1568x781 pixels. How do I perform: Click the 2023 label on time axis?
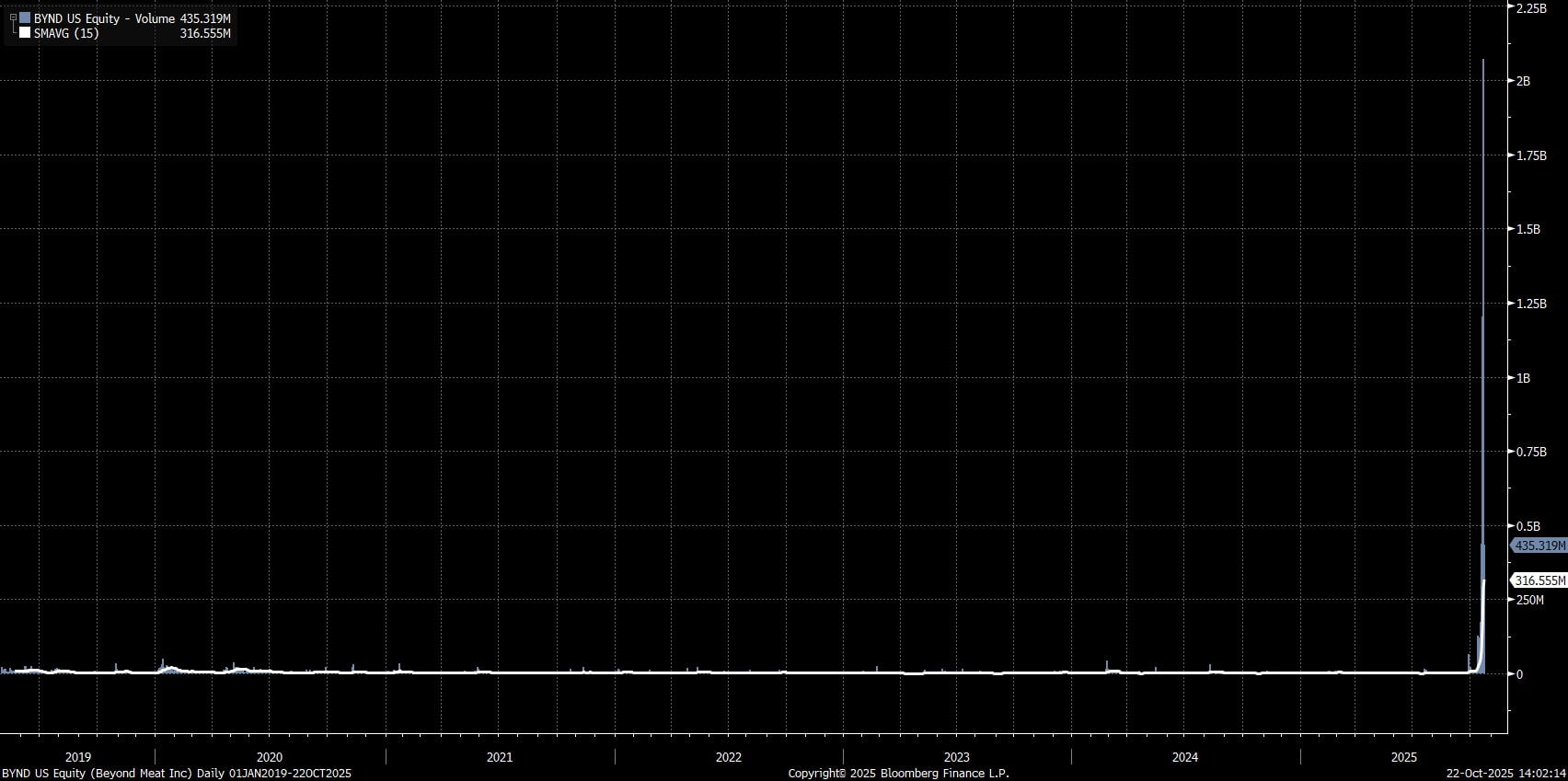click(957, 757)
